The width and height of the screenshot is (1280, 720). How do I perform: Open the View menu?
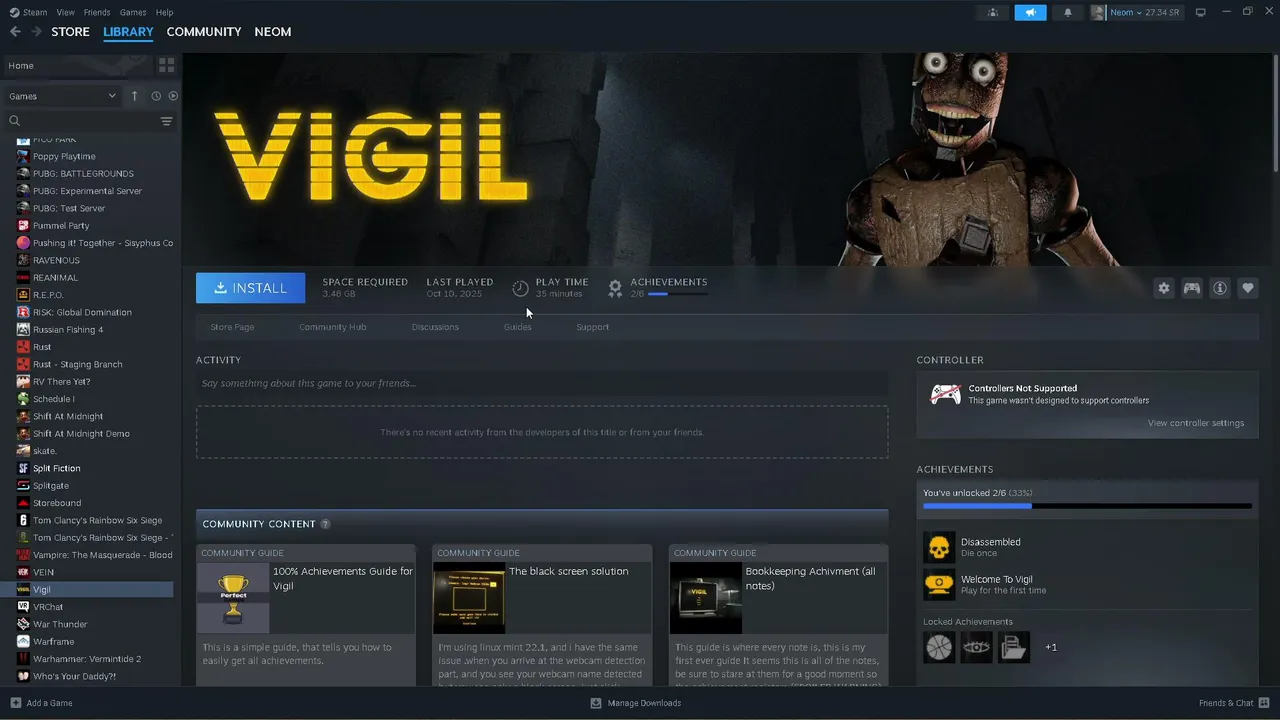pos(66,12)
